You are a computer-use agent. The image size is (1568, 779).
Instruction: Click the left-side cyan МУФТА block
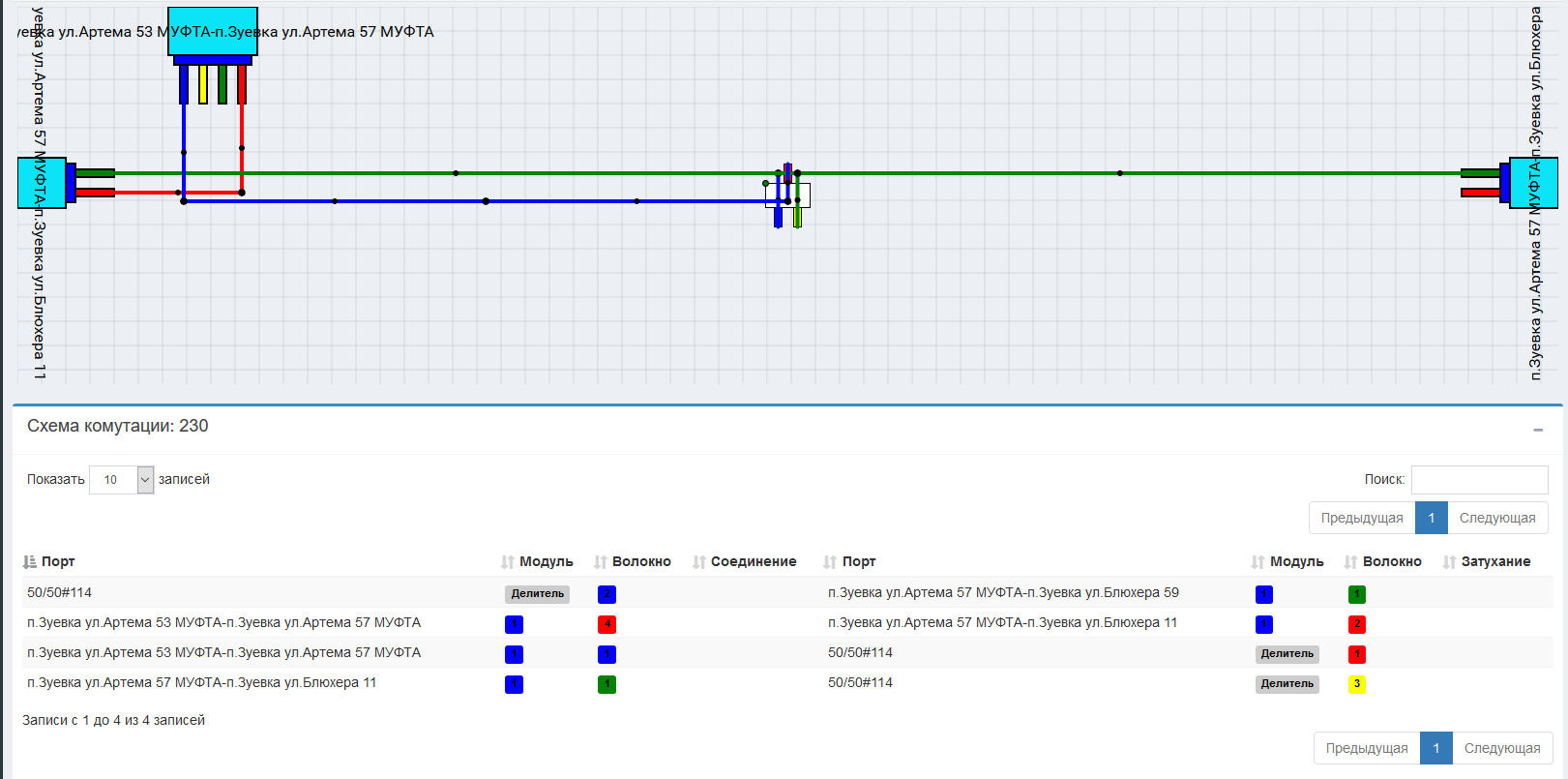[x=42, y=183]
